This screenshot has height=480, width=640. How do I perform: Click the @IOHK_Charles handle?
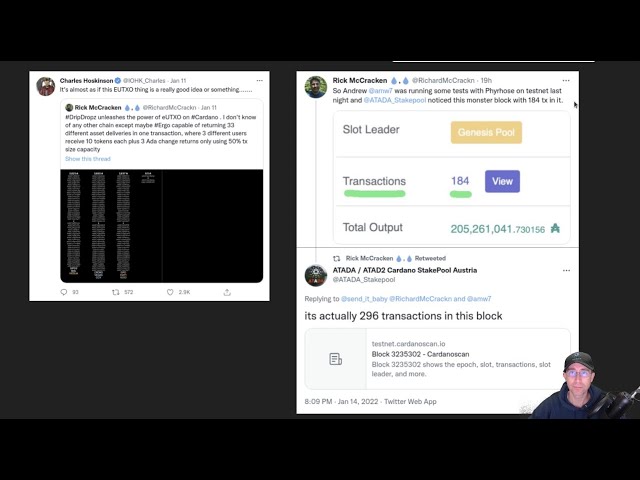pyautogui.click(x=144, y=80)
